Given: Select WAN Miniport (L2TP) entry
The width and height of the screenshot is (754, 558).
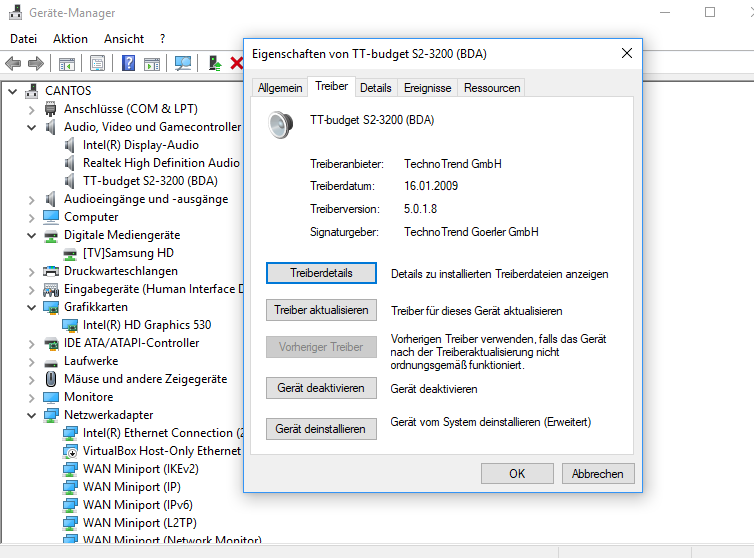Looking at the screenshot, I should coord(139,523).
